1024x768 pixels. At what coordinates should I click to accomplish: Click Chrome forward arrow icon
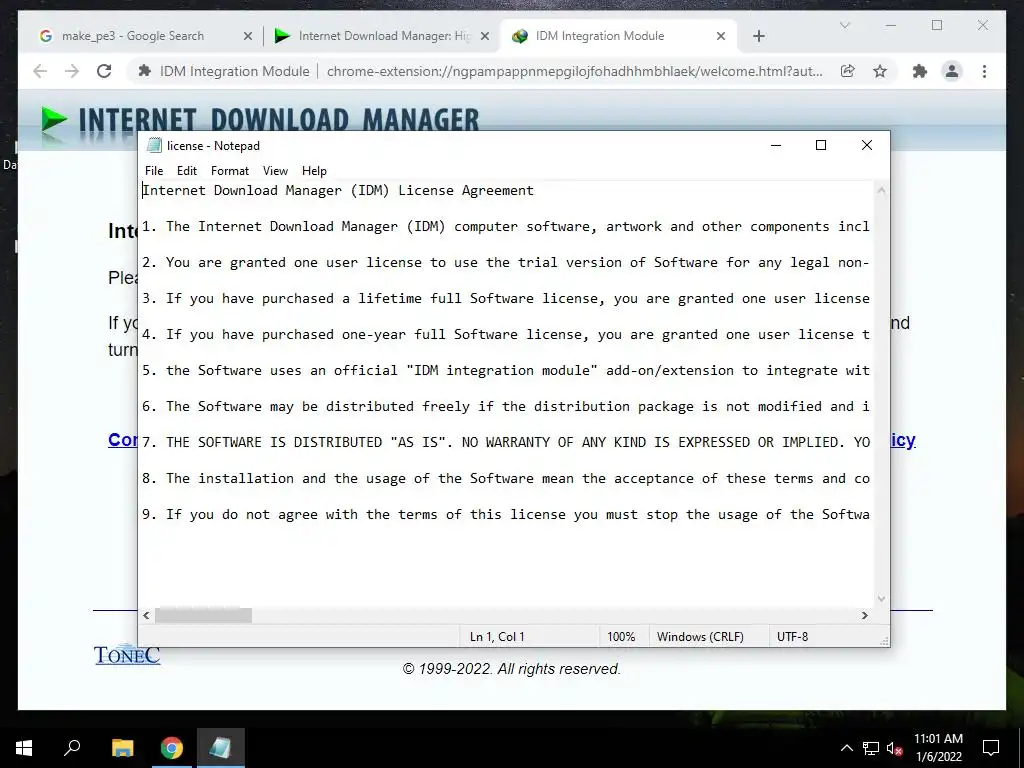coord(72,71)
